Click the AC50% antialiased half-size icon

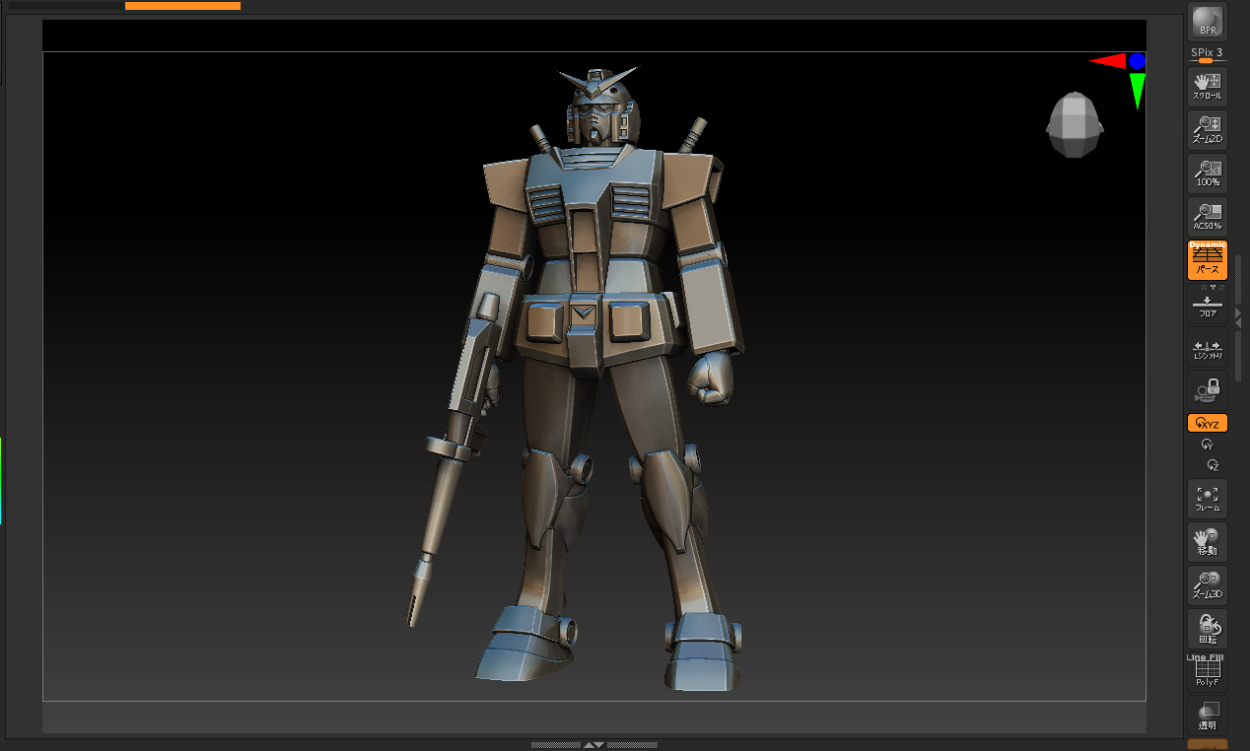[x=1207, y=216]
